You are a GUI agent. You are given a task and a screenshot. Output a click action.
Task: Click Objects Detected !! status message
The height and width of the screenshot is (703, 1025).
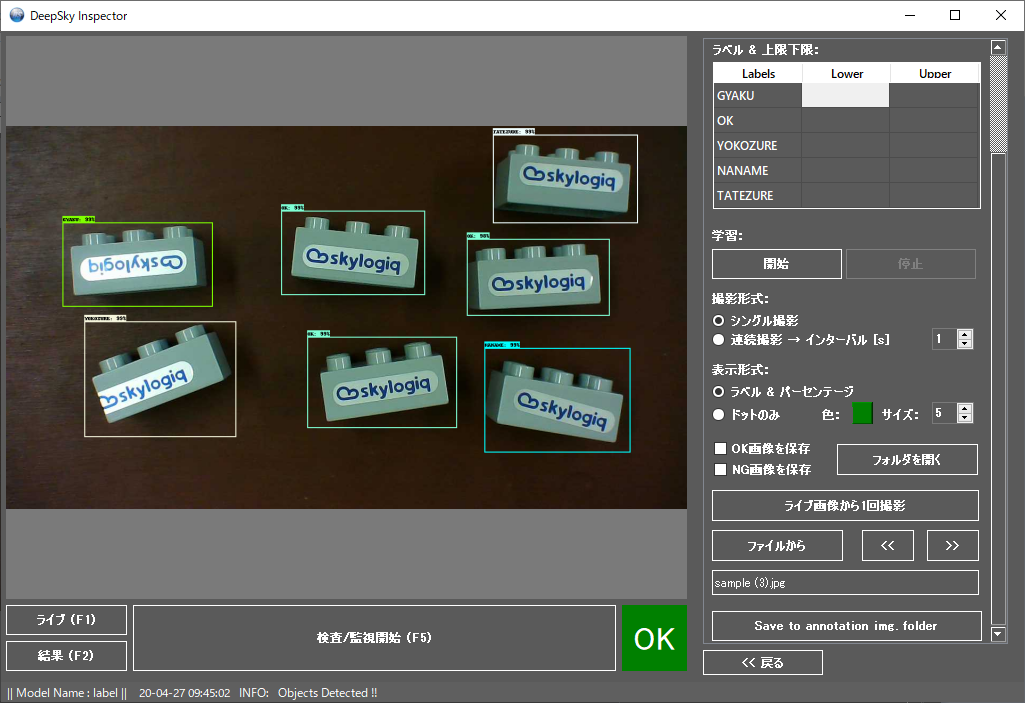tap(328, 693)
